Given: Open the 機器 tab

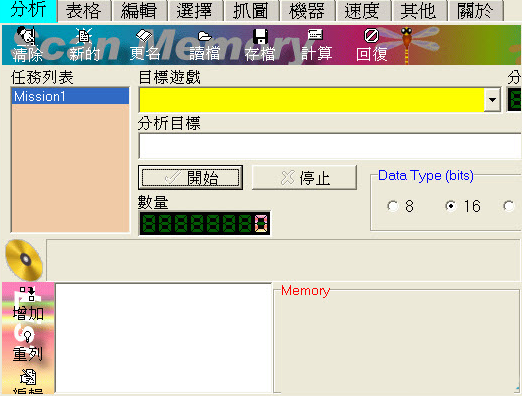Looking at the screenshot, I should [307, 11].
